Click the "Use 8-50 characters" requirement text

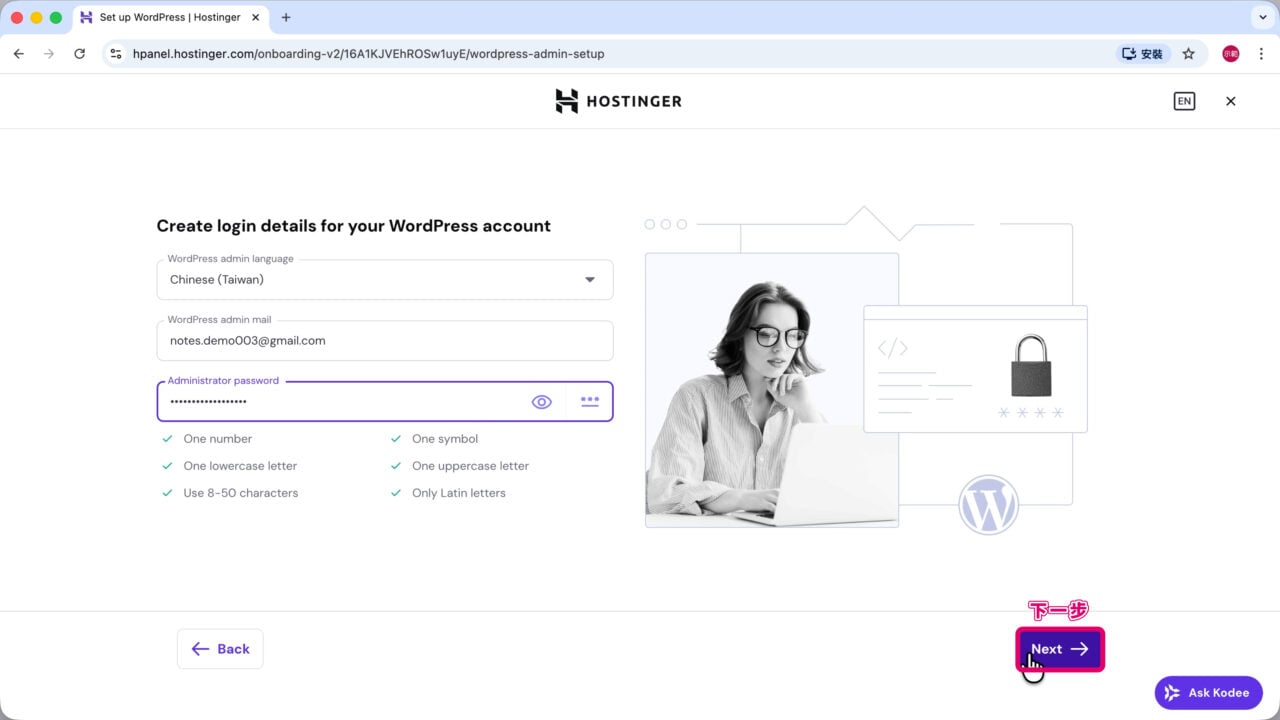pos(241,493)
